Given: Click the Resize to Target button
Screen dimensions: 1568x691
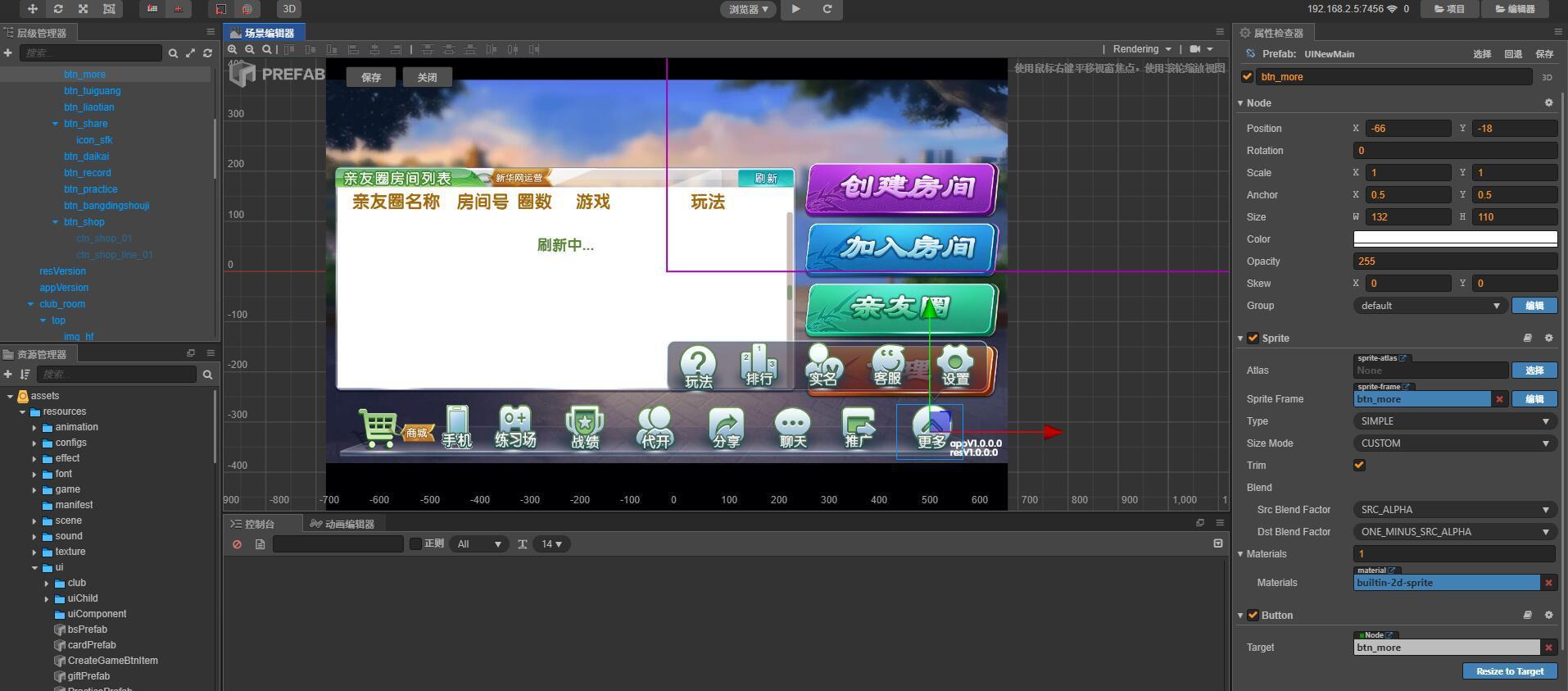Looking at the screenshot, I should click(1509, 671).
